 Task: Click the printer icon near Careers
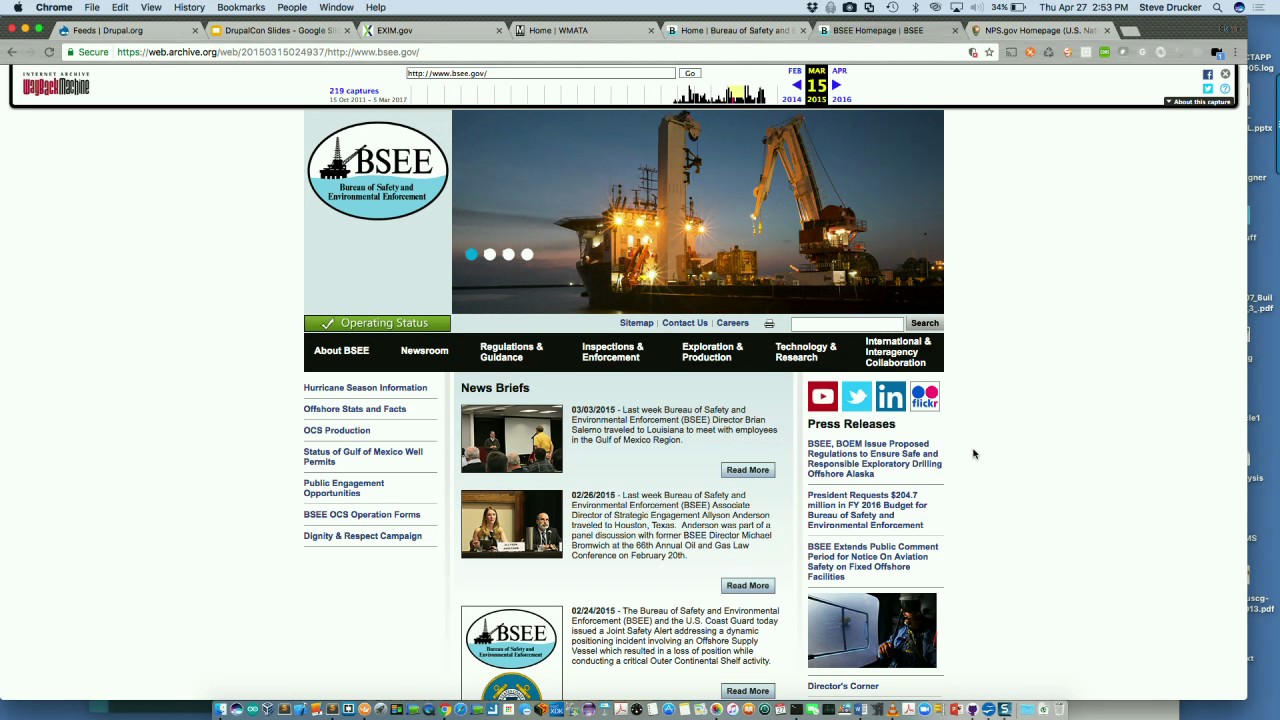click(769, 324)
